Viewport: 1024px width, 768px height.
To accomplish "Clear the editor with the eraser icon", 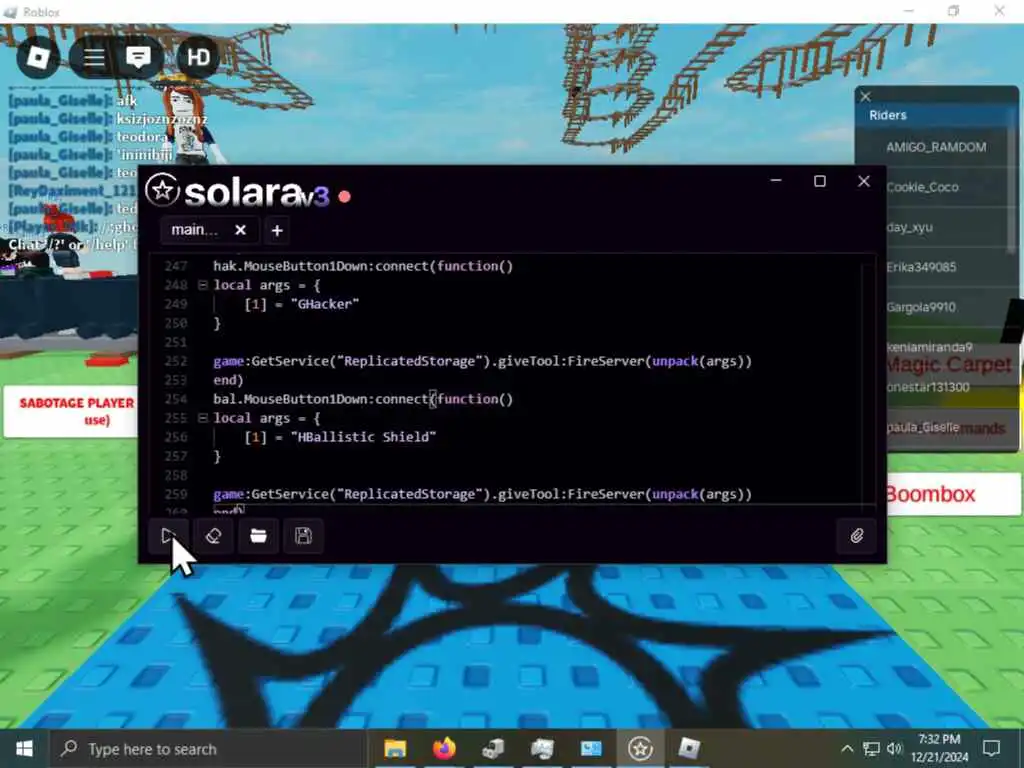I will point(214,536).
